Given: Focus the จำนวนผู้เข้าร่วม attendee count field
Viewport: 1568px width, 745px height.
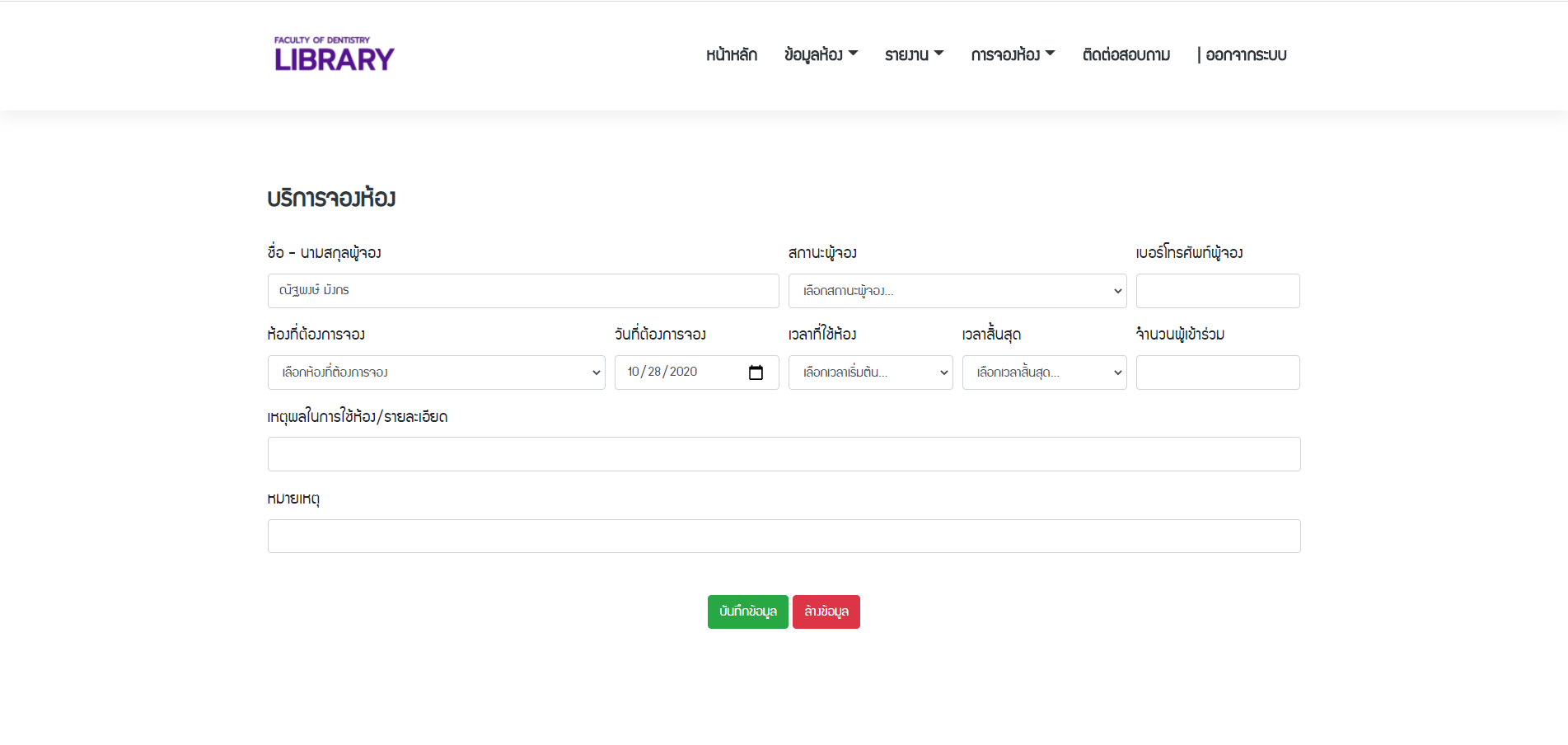Looking at the screenshot, I should (x=1218, y=372).
